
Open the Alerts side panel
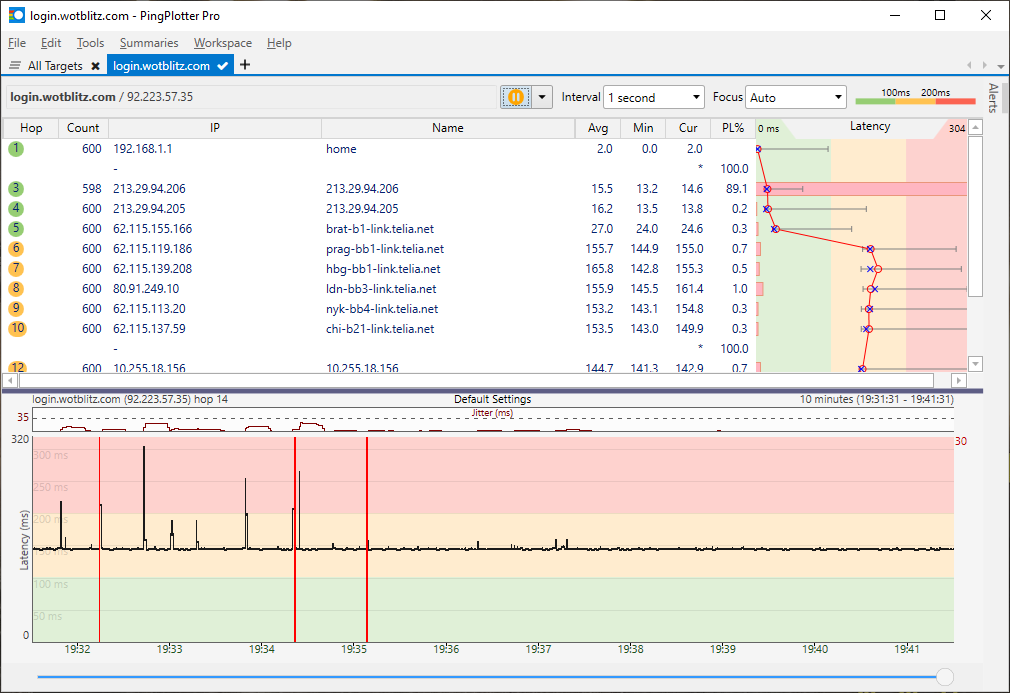point(993,98)
